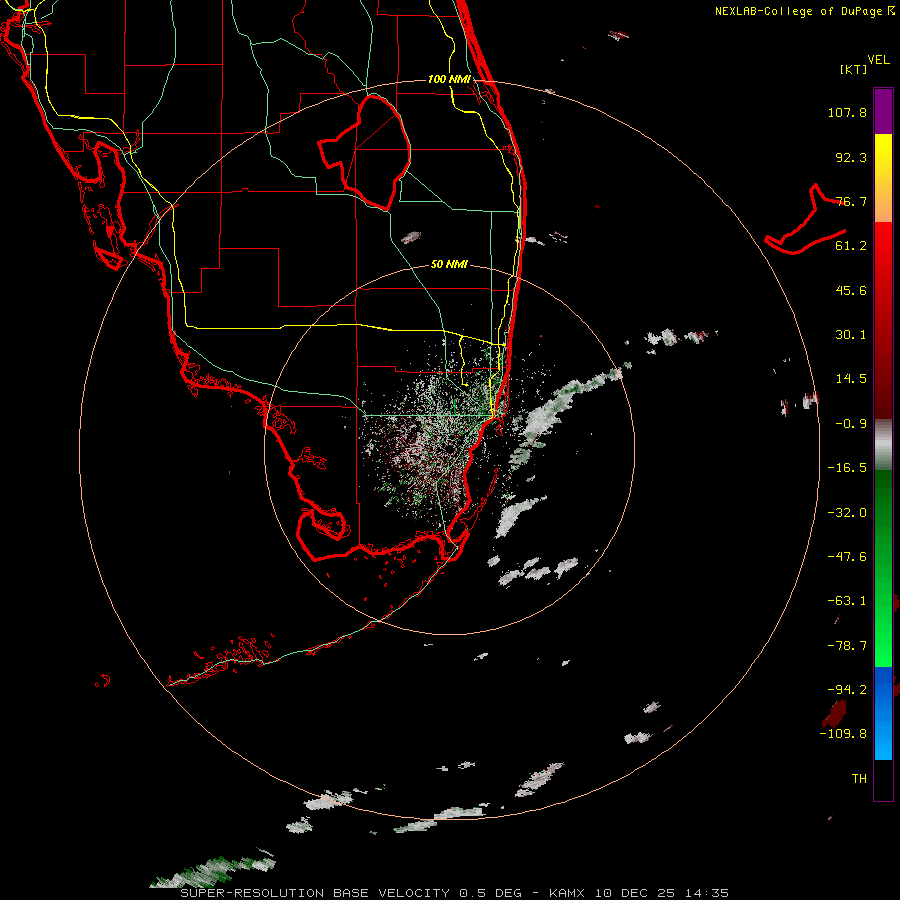Click the blue segment of velocity color bar

click(x=883, y=713)
